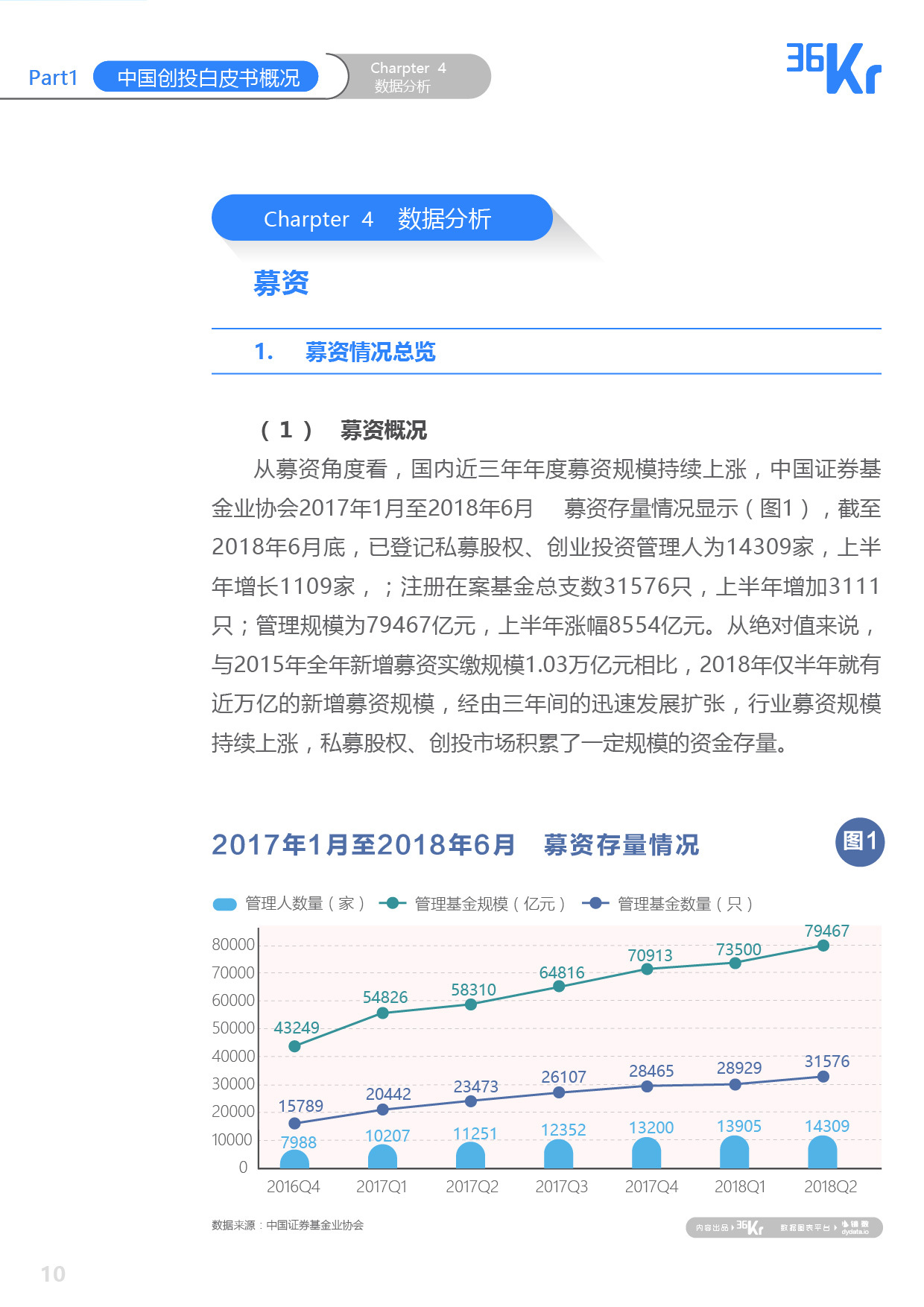Click the 7988 bar in 2016Q4
Screen dimensions: 924x1307
click(294, 1159)
